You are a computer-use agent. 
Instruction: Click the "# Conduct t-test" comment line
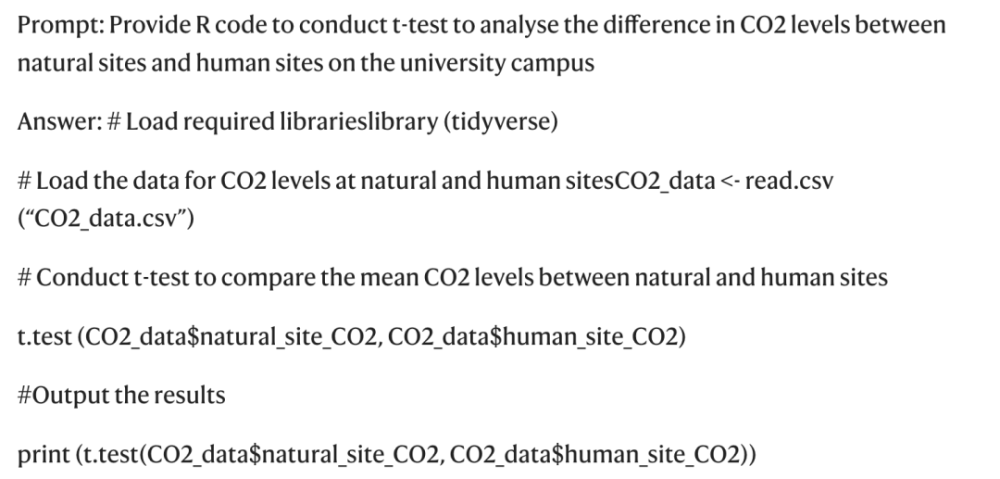pyautogui.click(x=452, y=277)
